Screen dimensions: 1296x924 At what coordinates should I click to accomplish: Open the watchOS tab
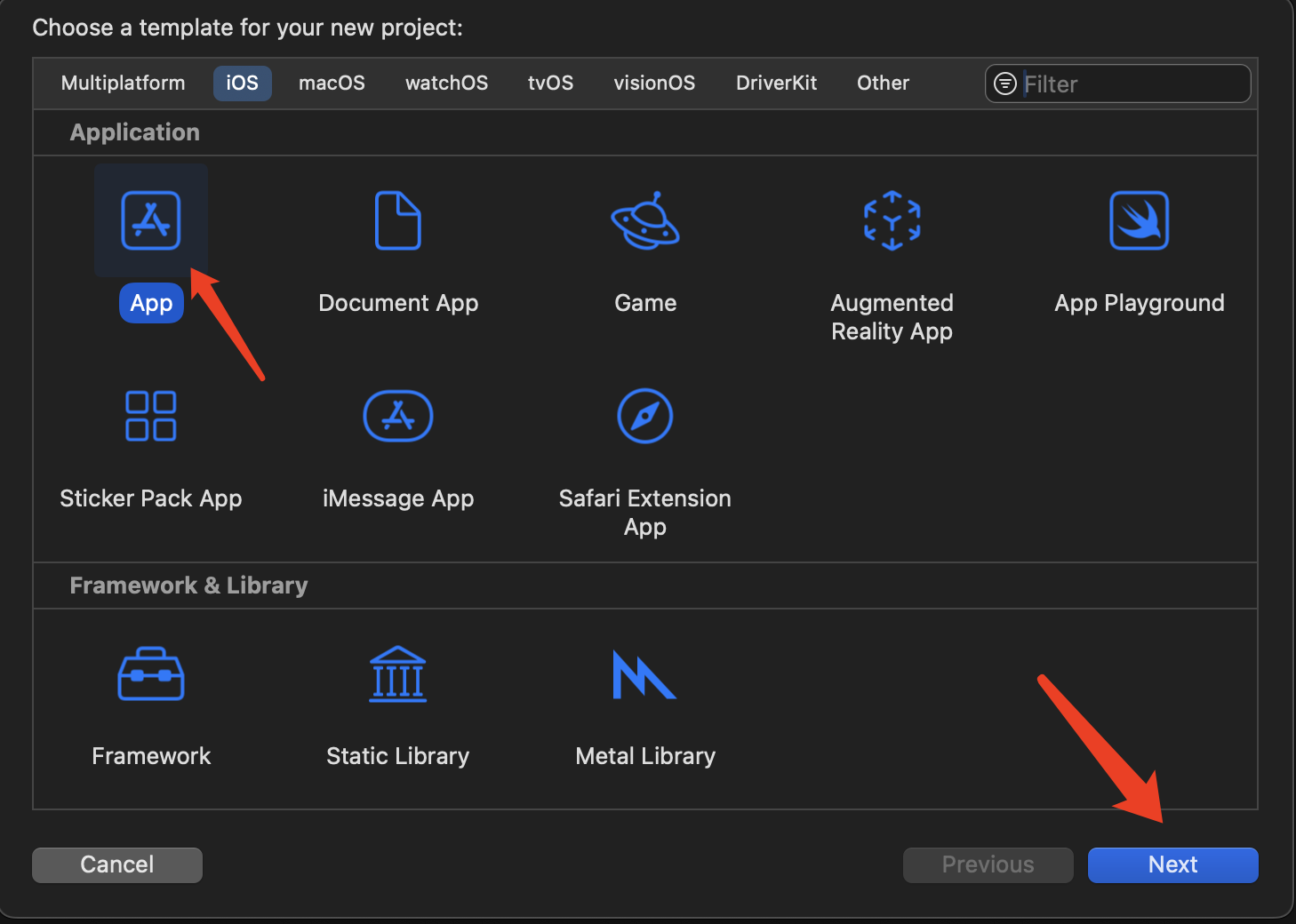446,83
